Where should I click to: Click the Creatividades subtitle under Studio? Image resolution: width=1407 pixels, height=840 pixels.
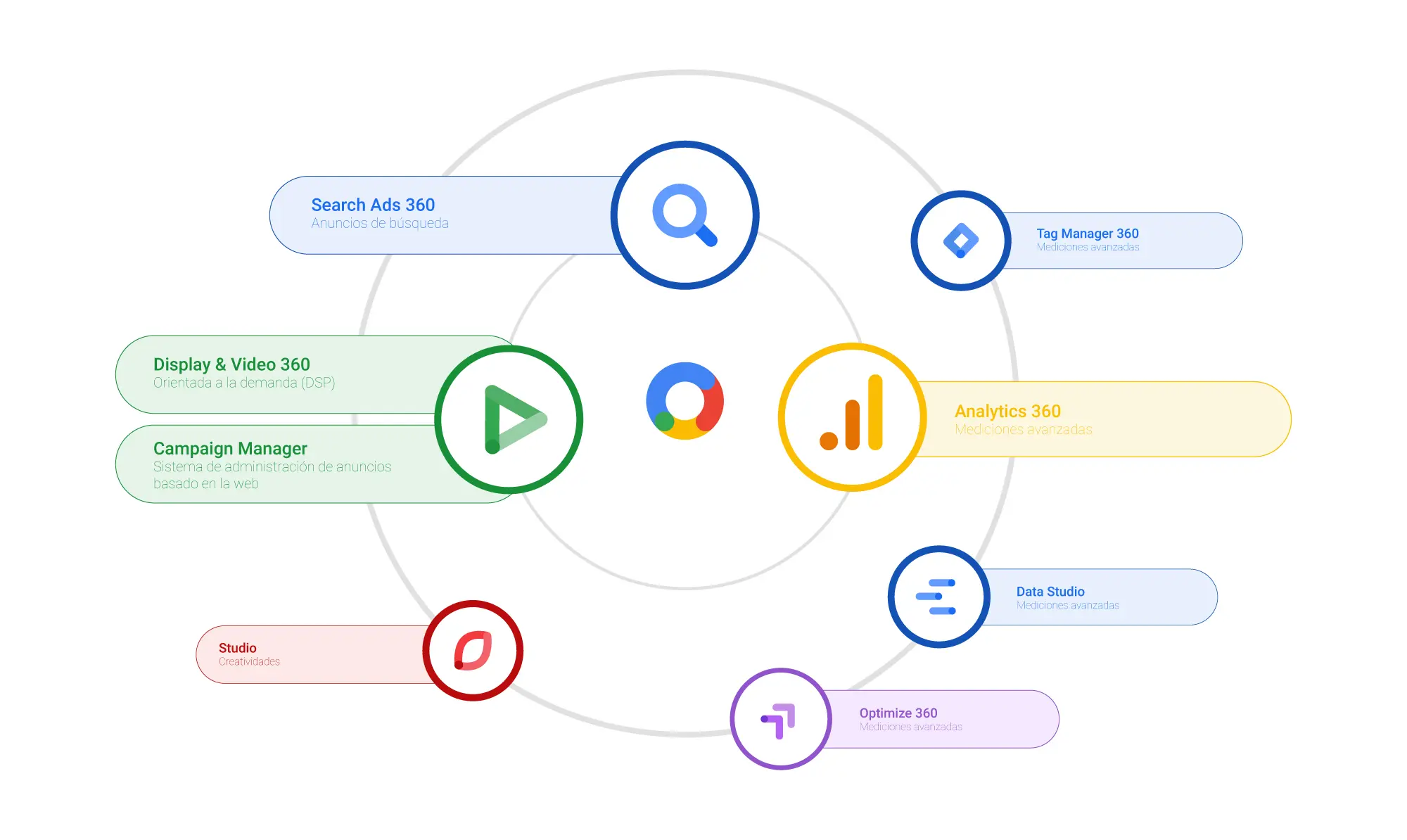pyautogui.click(x=249, y=661)
